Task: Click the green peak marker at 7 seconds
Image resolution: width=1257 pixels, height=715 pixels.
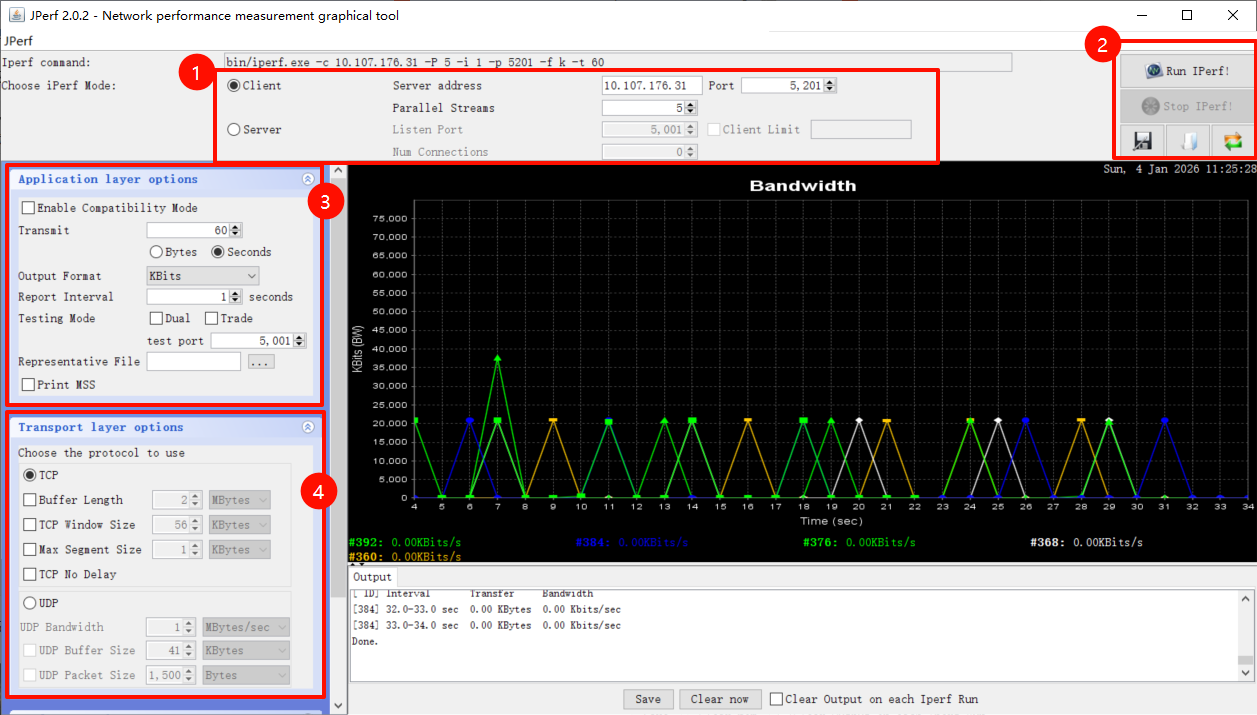Action: click(498, 358)
